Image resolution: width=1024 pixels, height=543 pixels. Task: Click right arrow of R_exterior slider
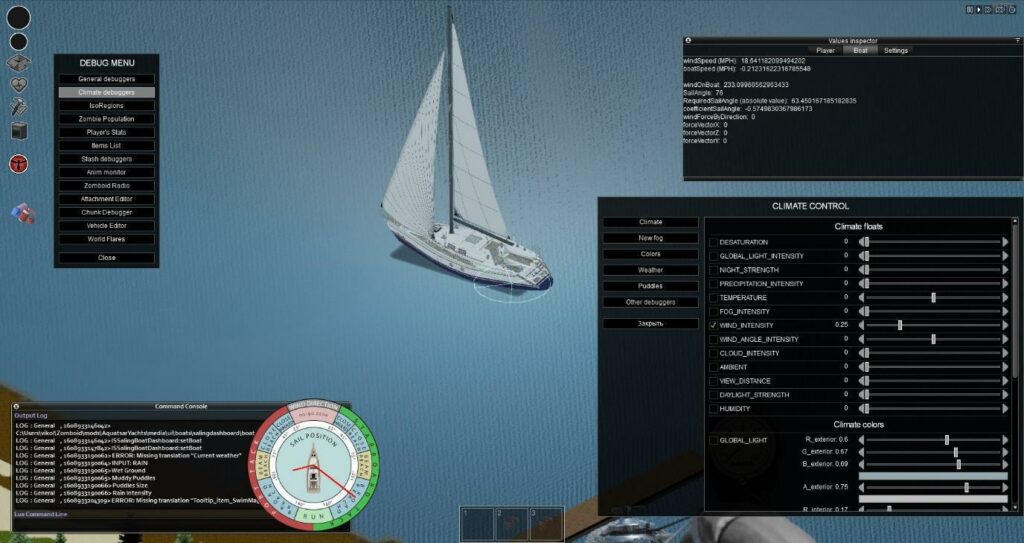[x=1005, y=440]
